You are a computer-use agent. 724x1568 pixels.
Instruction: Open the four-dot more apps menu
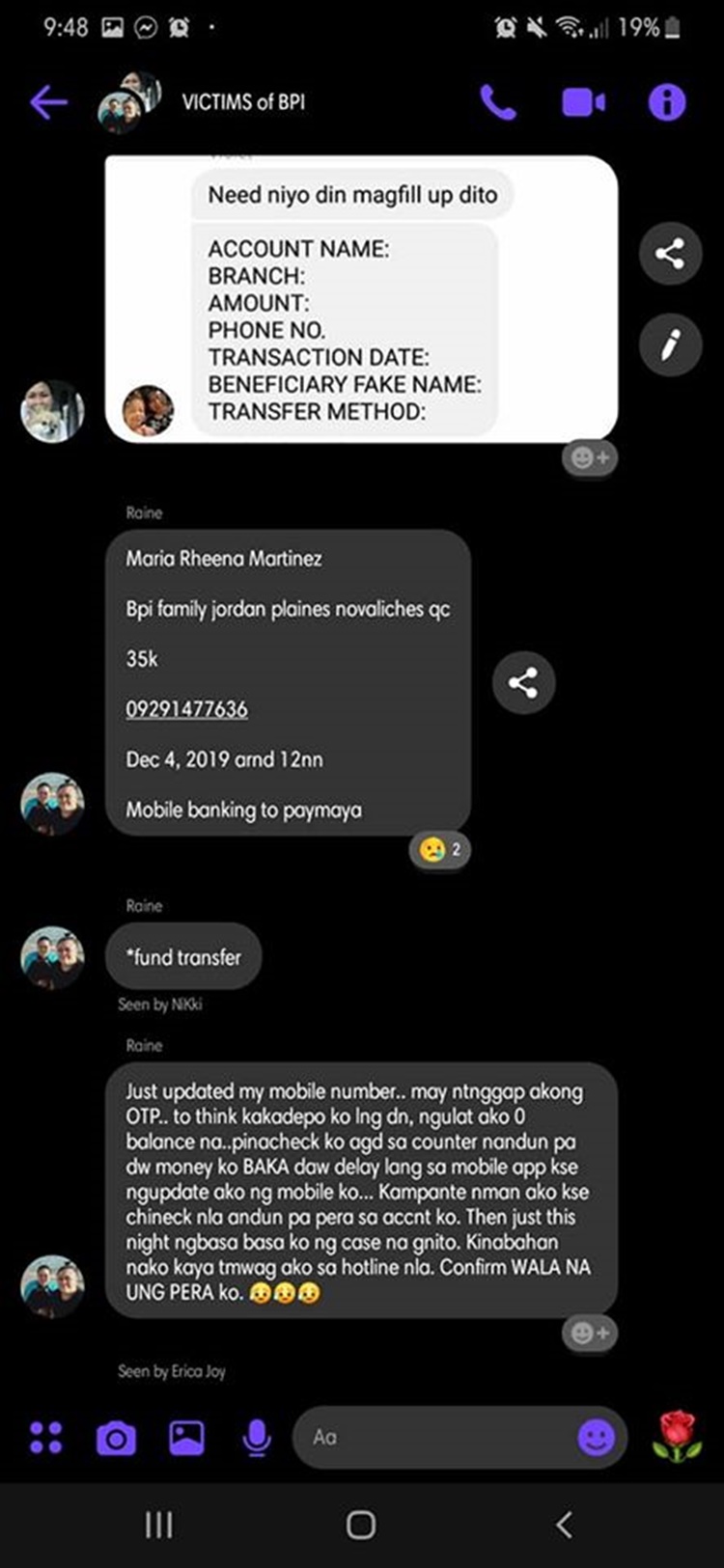45,1437
